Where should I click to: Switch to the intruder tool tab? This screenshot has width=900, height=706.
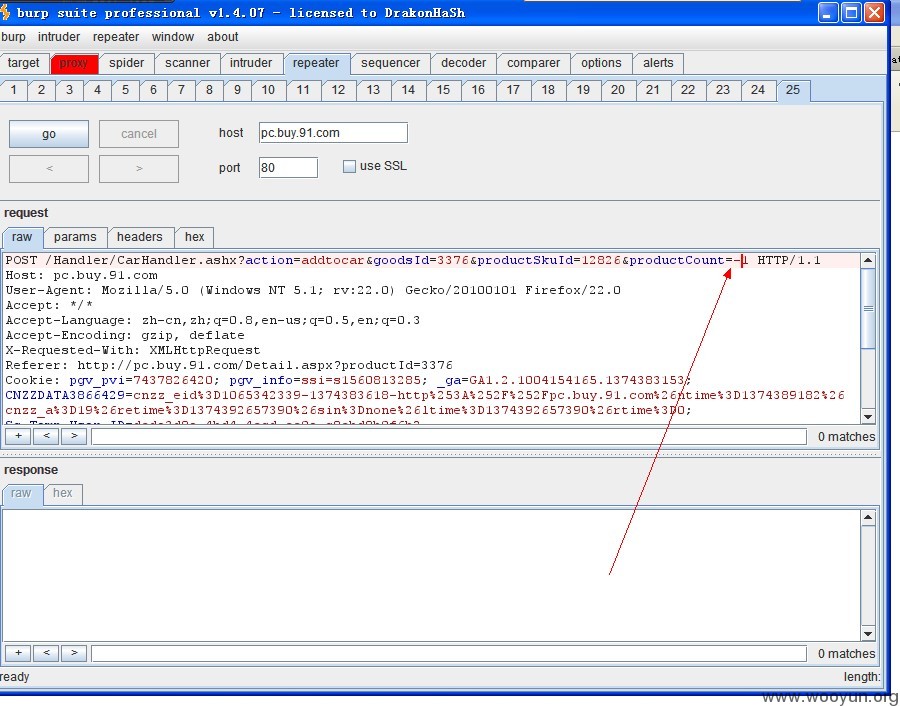point(251,63)
